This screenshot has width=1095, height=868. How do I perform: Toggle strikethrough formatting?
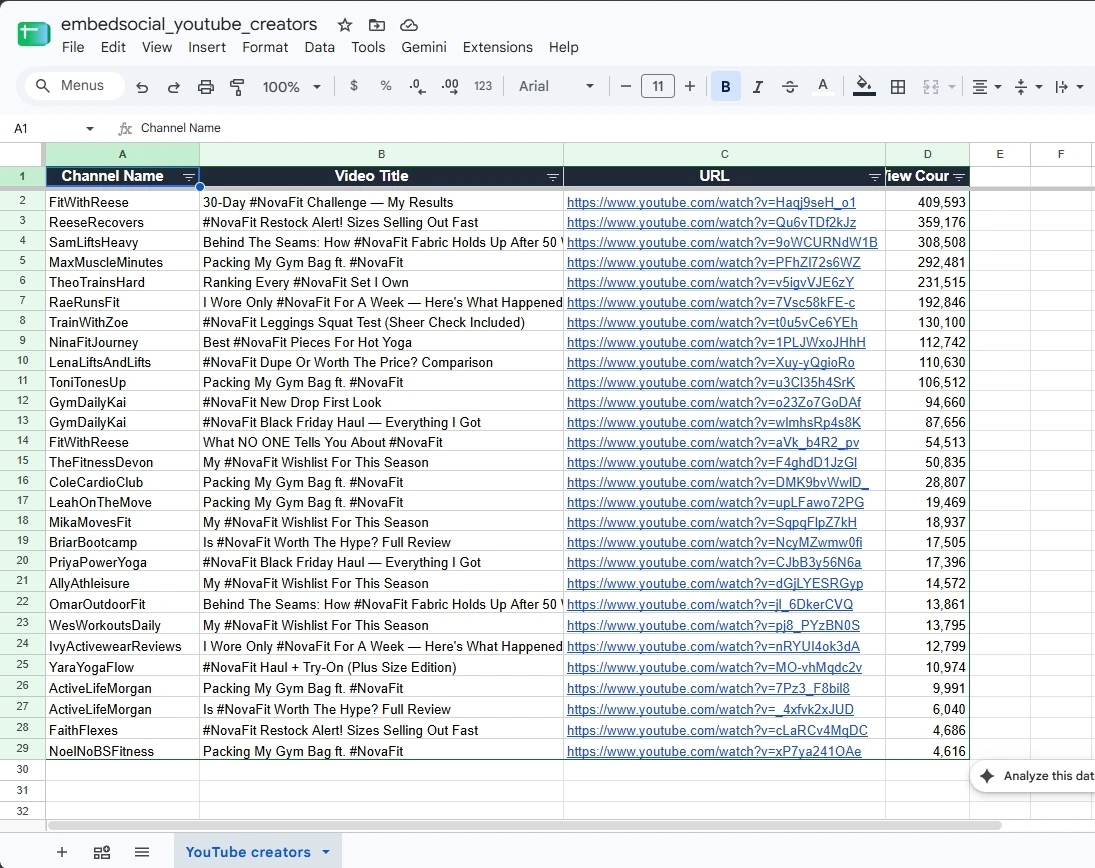point(790,87)
